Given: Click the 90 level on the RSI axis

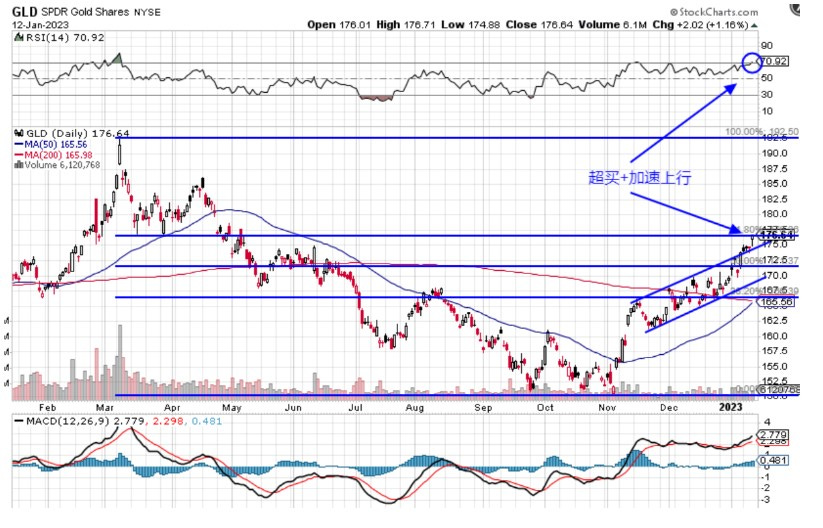Looking at the screenshot, I should pyautogui.click(x=767, y=46).
